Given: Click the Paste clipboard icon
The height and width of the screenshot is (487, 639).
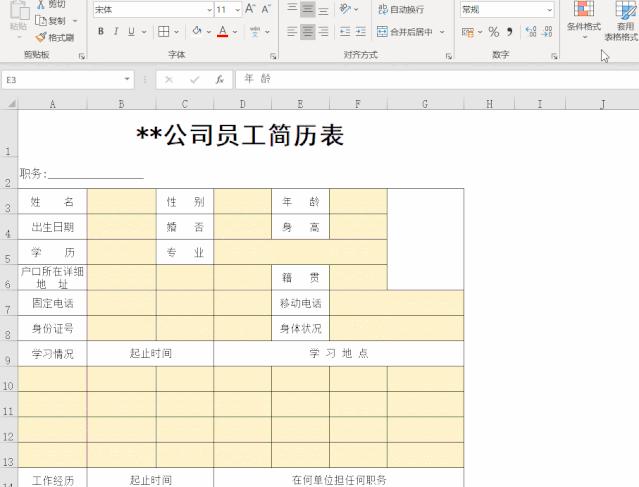Looking at the screenshot, I should (x=19, y=11).
